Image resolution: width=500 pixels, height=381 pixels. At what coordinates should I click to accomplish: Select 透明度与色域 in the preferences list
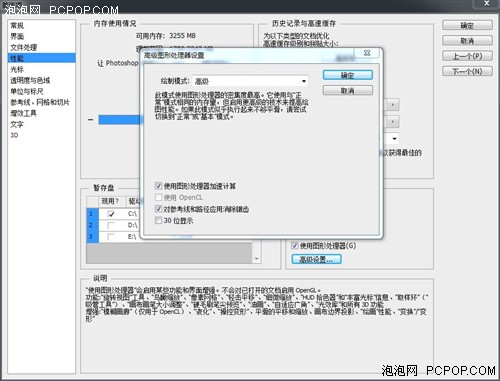tap(42, 80)
